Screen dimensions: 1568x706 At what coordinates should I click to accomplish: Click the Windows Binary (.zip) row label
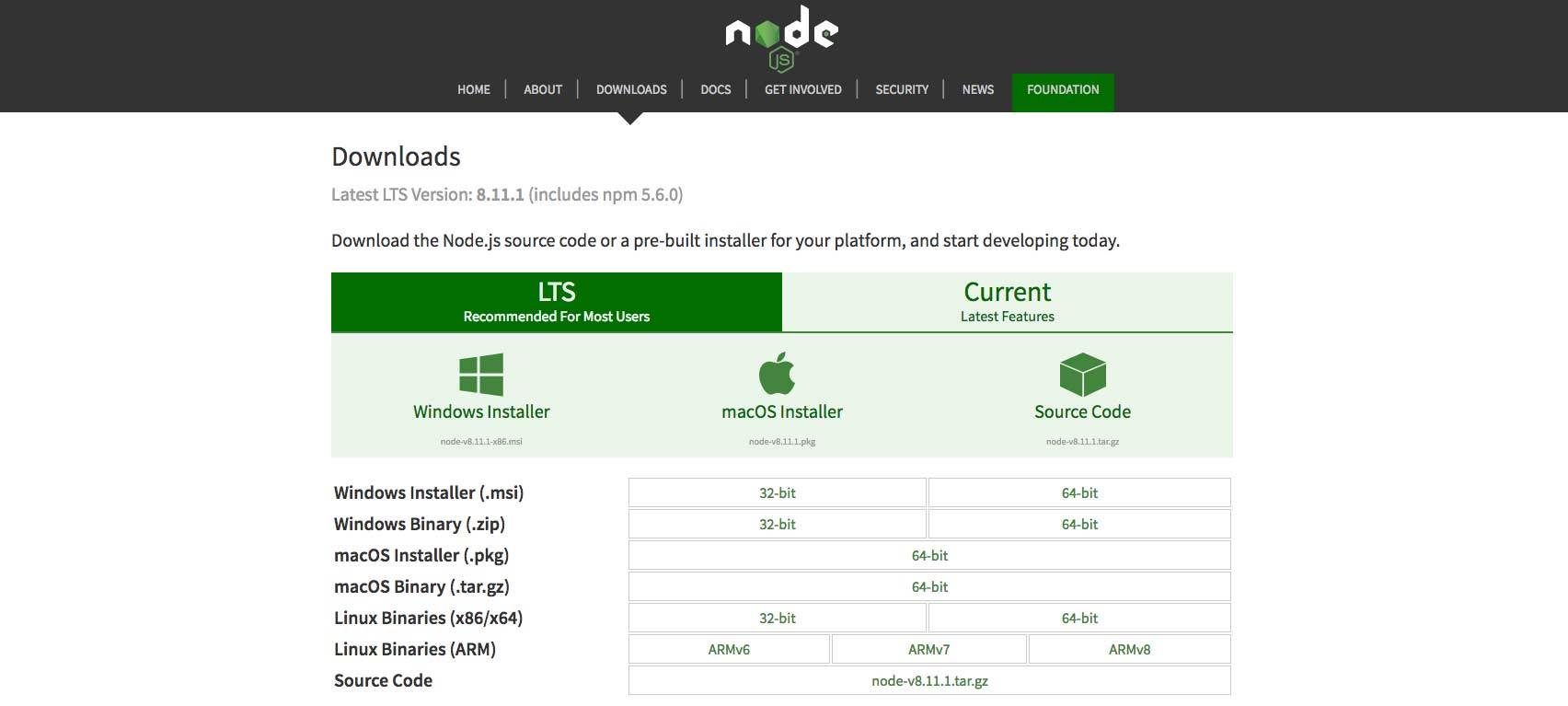pos(420,524)
